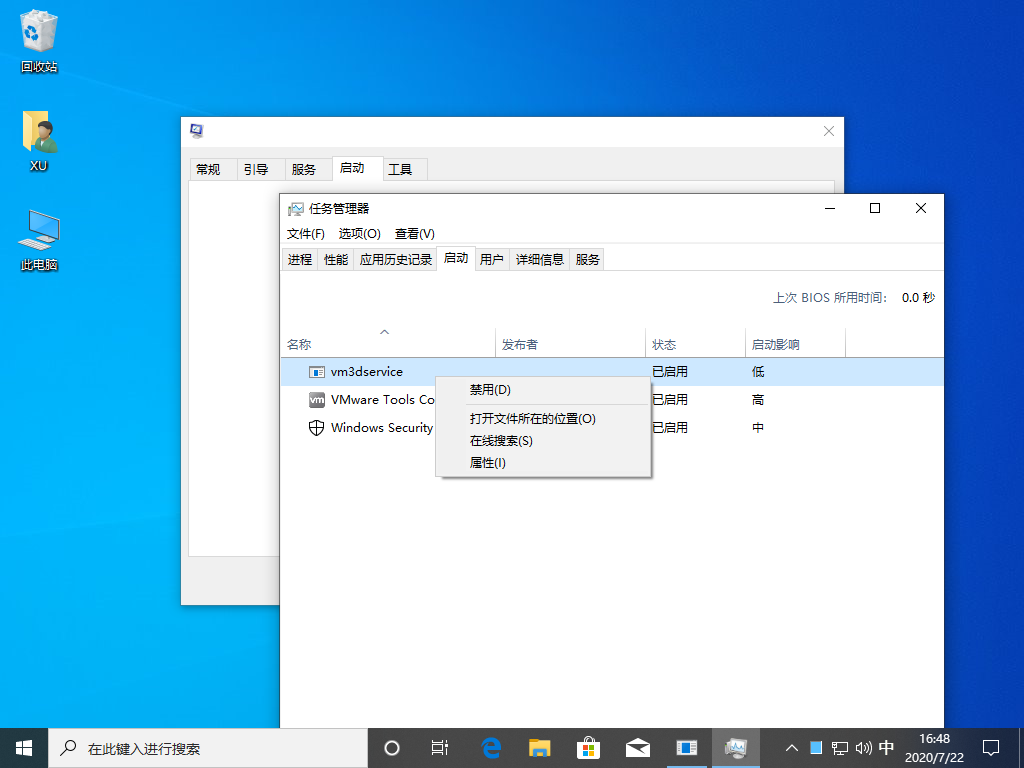Open the This PC desktop icon
1024x768 pixels.
[39, 232]
